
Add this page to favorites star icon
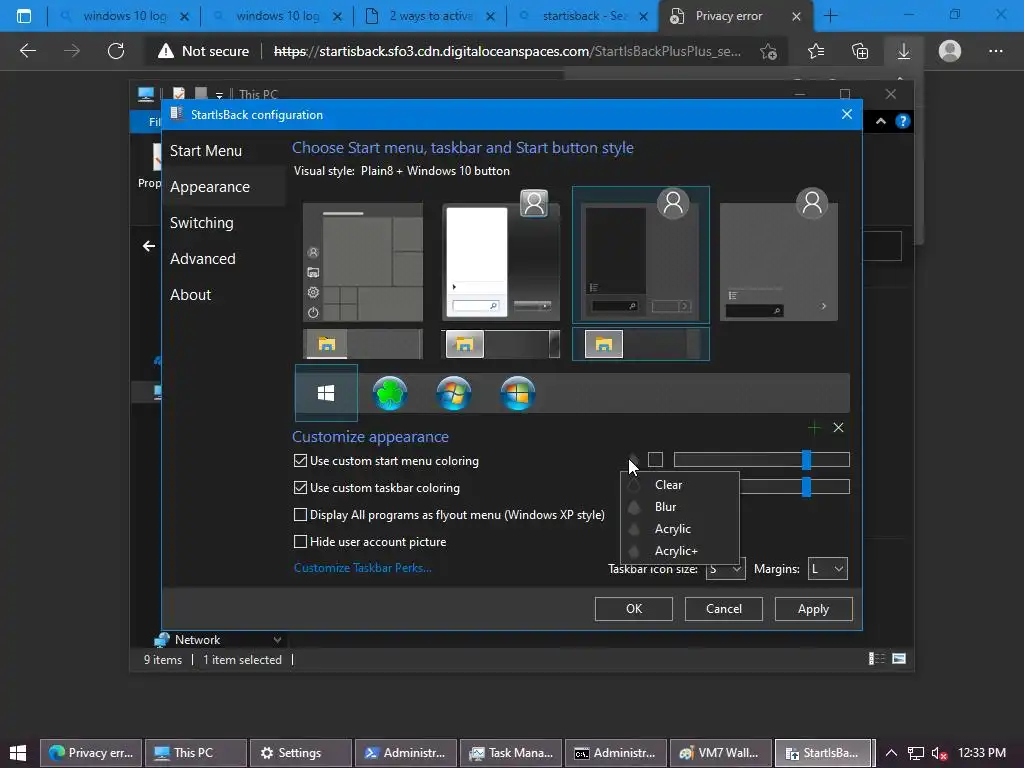[769, 51]
